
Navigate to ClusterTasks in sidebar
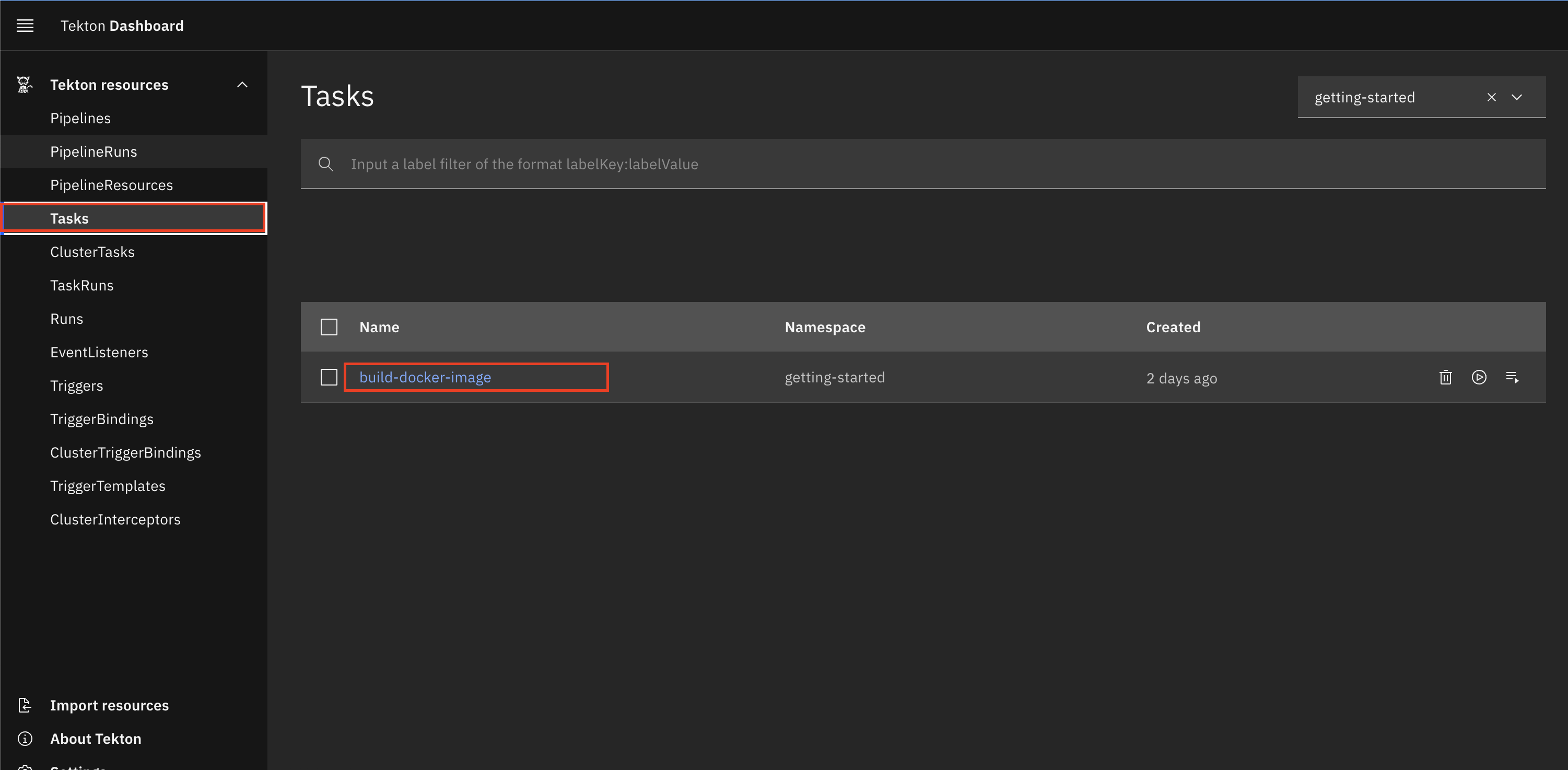[92, 252]
